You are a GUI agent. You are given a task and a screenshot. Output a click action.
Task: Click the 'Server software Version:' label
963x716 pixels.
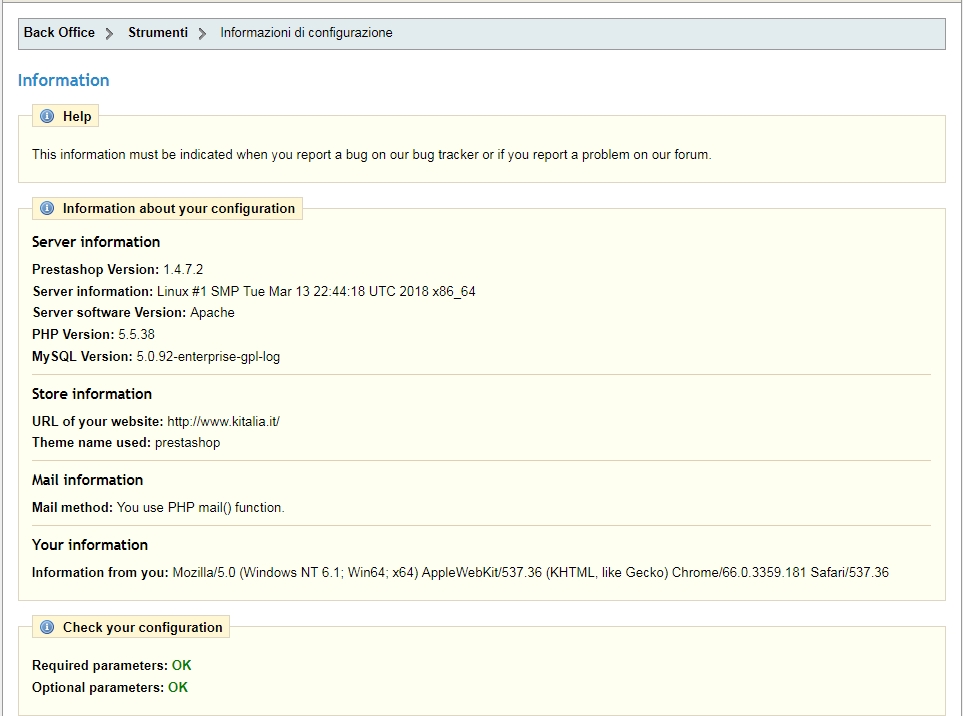point(109,313)
